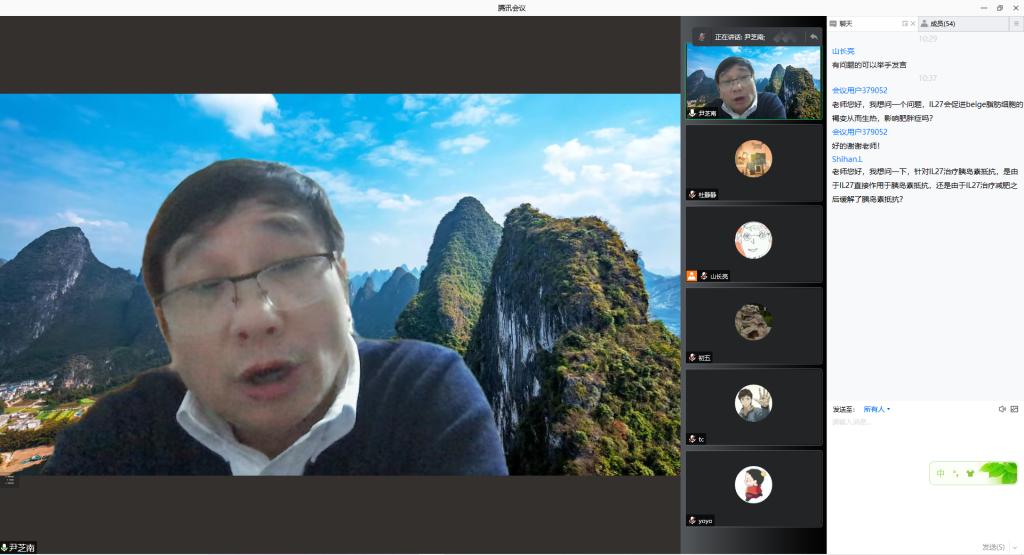Select the tc participant video tile
1024x555 pixels.
[754, 406]
